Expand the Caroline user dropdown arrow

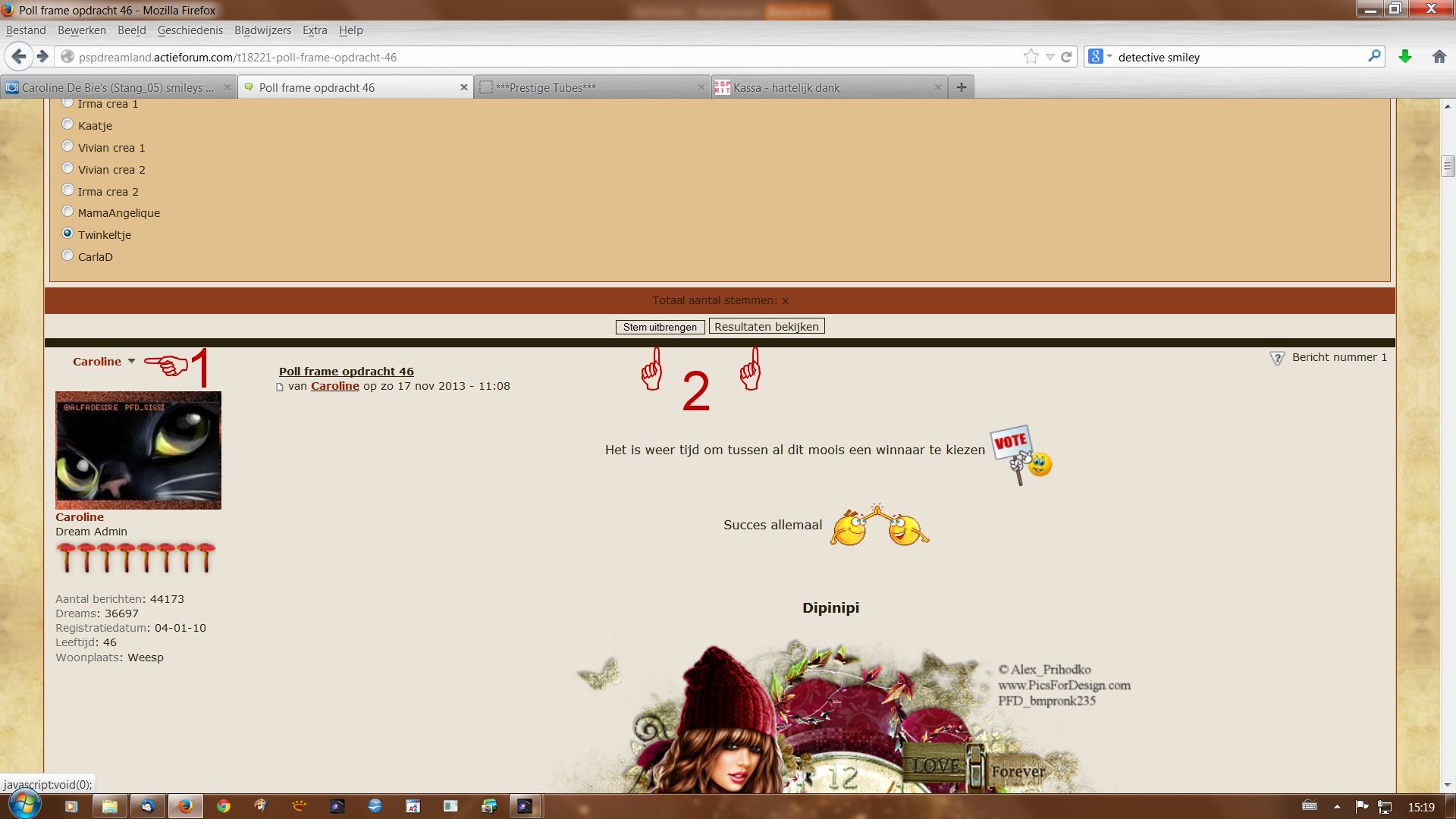131,362
